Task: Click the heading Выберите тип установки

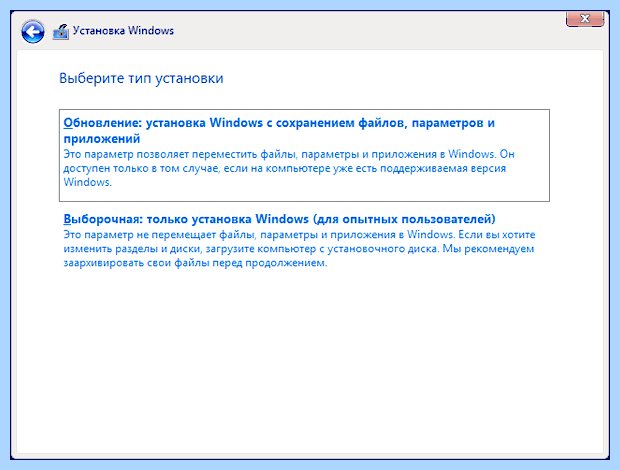Action: coord(141,78)
